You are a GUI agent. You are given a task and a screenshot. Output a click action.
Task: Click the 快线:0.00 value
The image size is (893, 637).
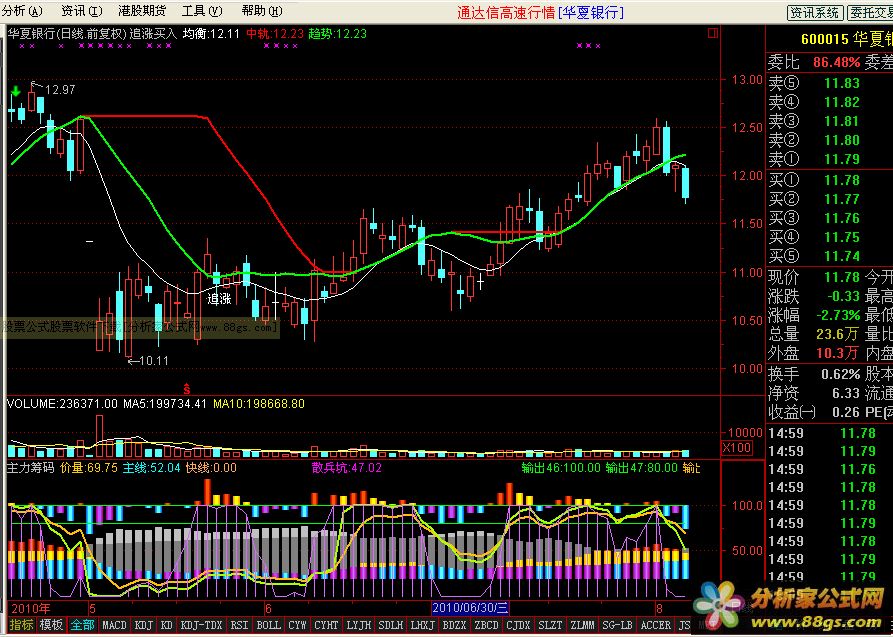211,468
